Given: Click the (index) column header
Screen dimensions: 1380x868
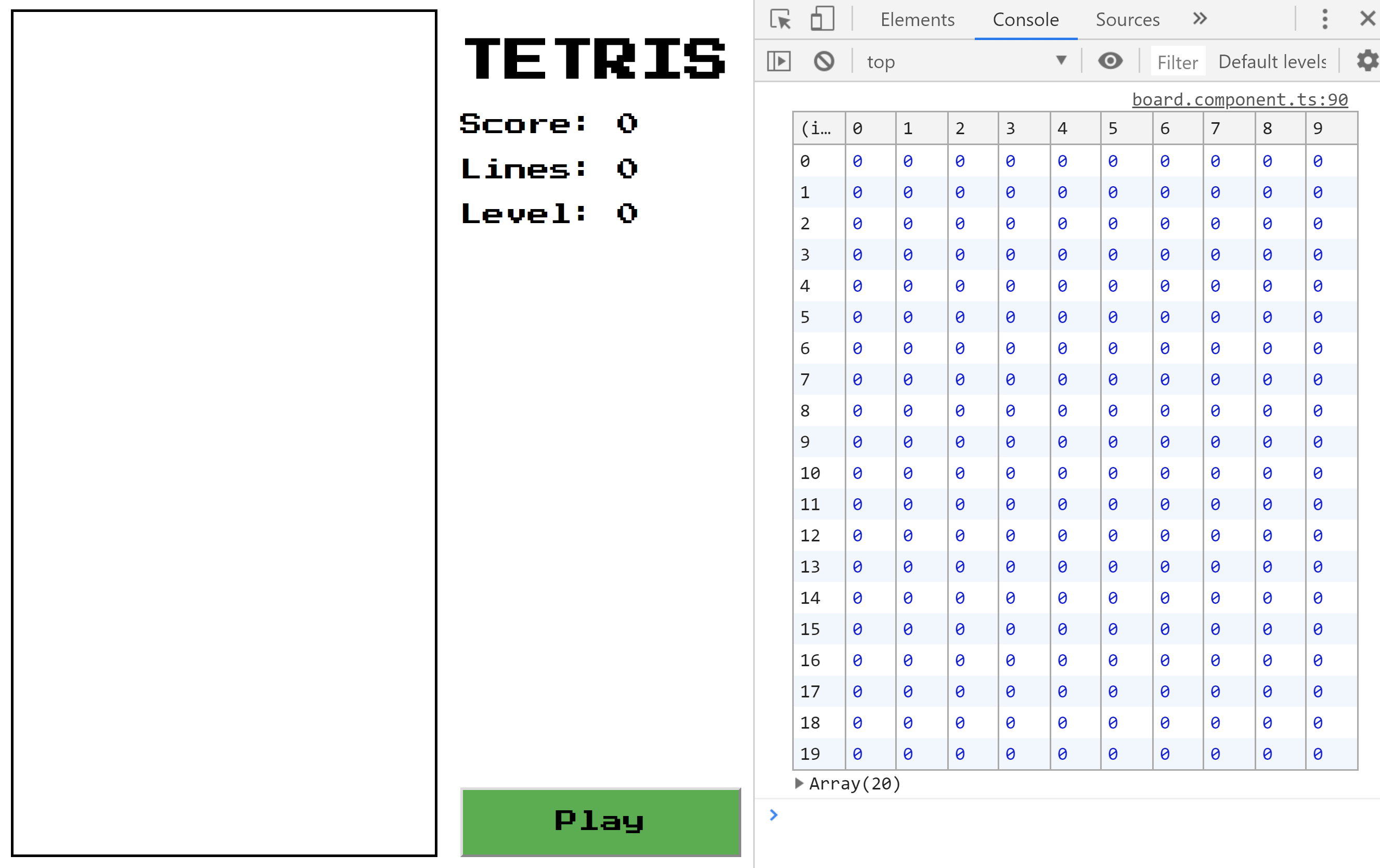Looking at the screenshot, I should point(818,128).
